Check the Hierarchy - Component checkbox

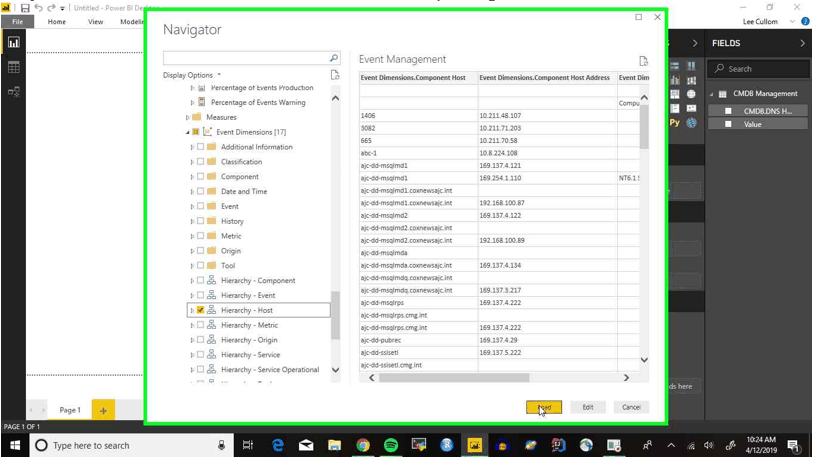click(x=200, y=280)
